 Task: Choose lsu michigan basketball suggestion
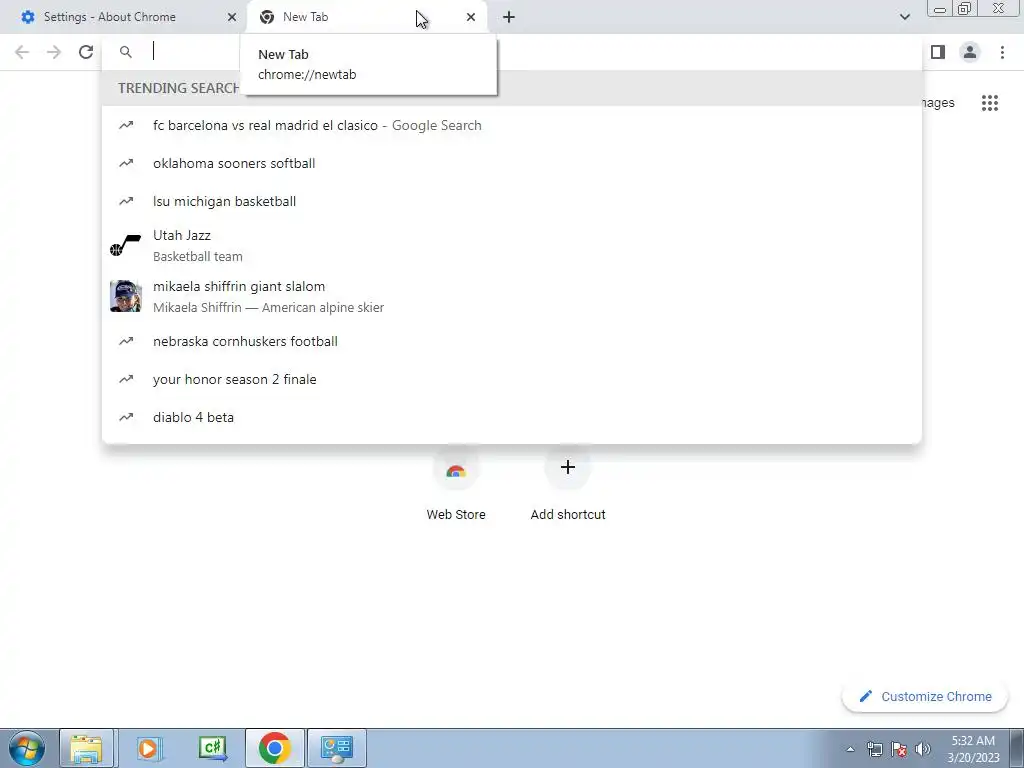coord(512,201)
